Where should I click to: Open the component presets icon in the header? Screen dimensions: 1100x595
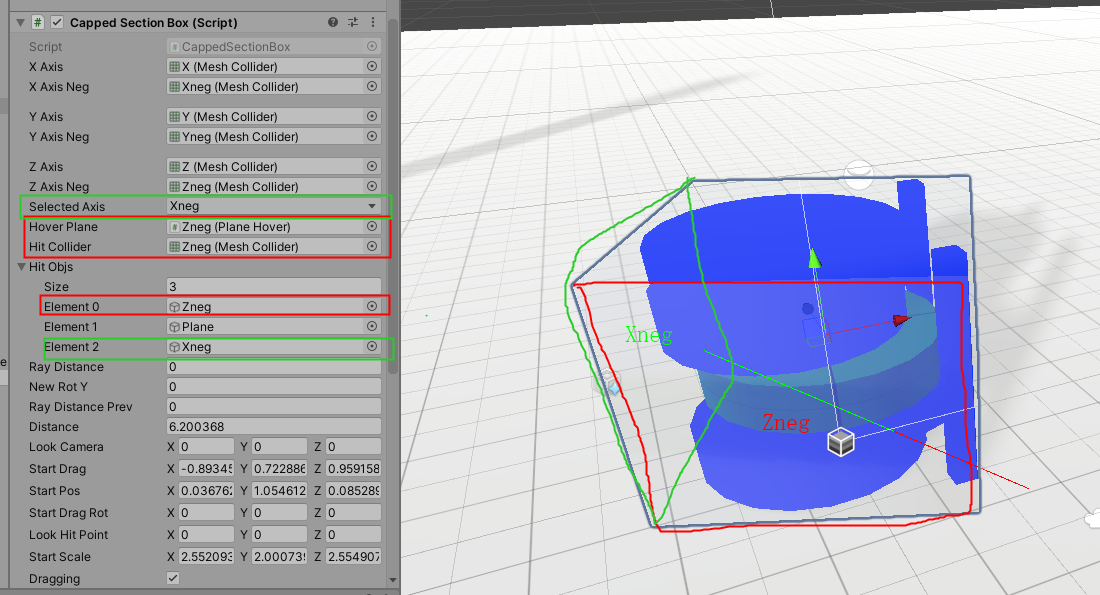352,22
